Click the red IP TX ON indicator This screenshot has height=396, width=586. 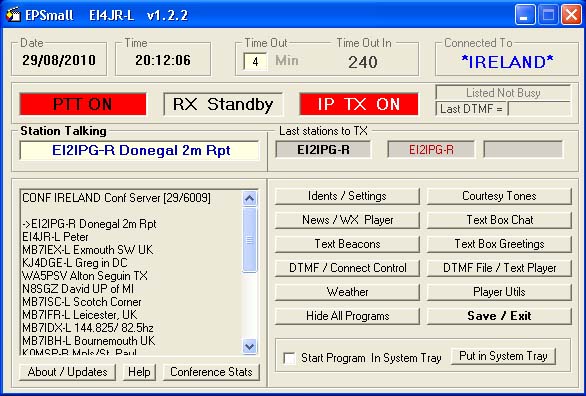(358, 104)
